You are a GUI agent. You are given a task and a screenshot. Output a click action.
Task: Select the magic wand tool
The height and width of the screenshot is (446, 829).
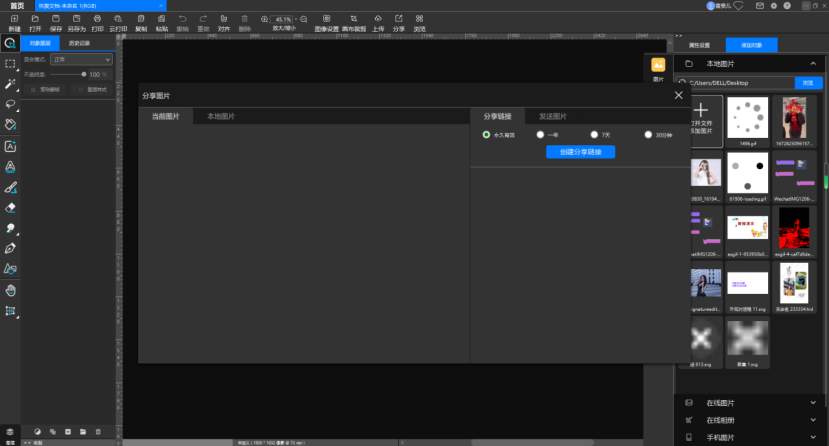(x=10, y=85)
